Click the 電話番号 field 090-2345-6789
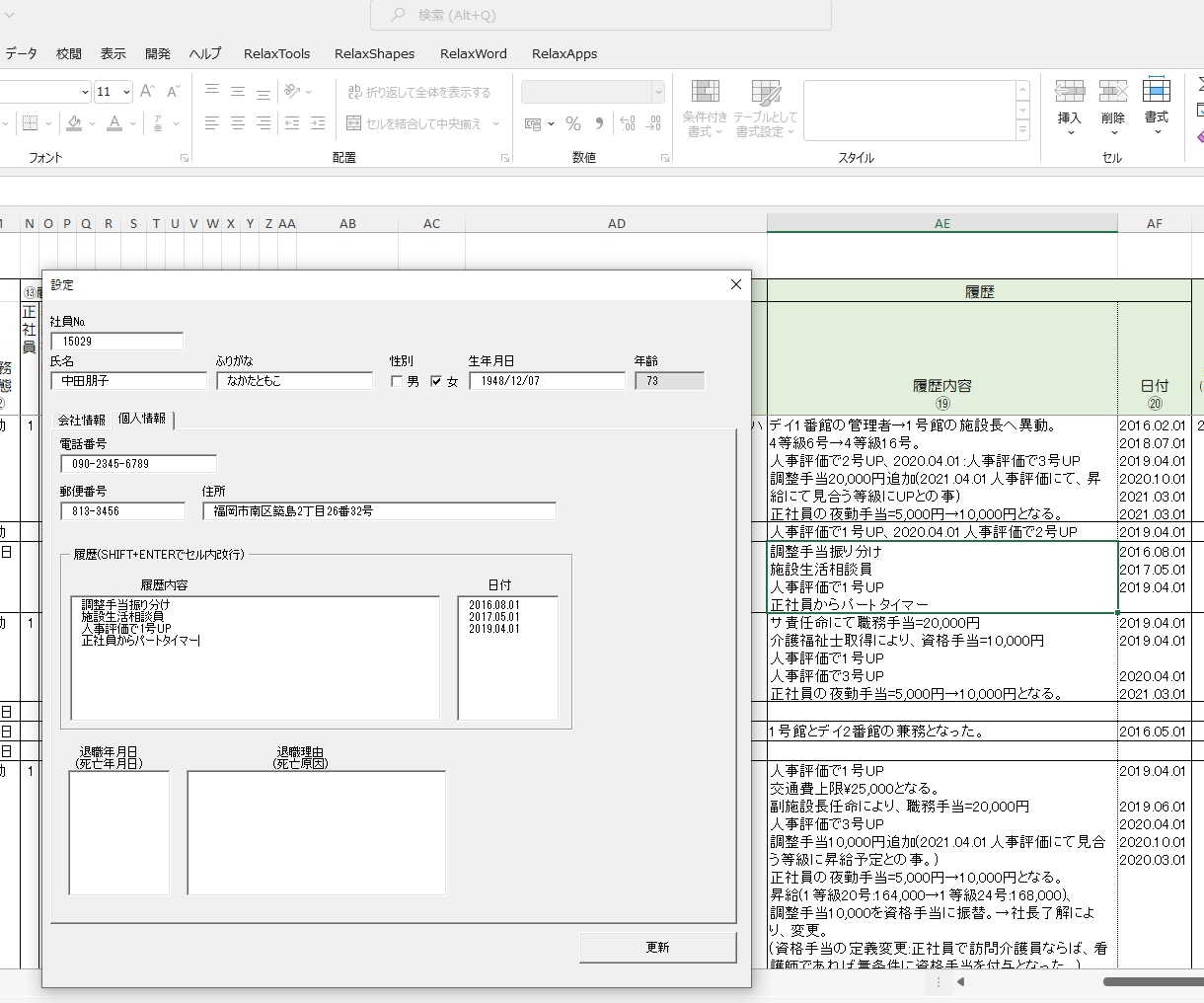 (x=139, y=464)
